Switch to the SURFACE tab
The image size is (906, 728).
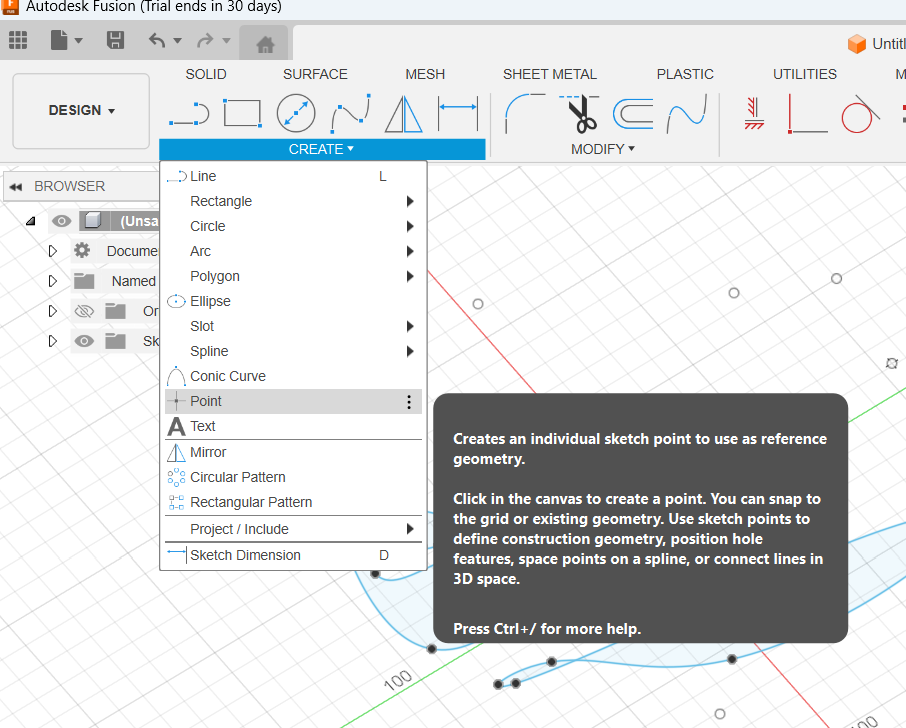tap(315, 75)
